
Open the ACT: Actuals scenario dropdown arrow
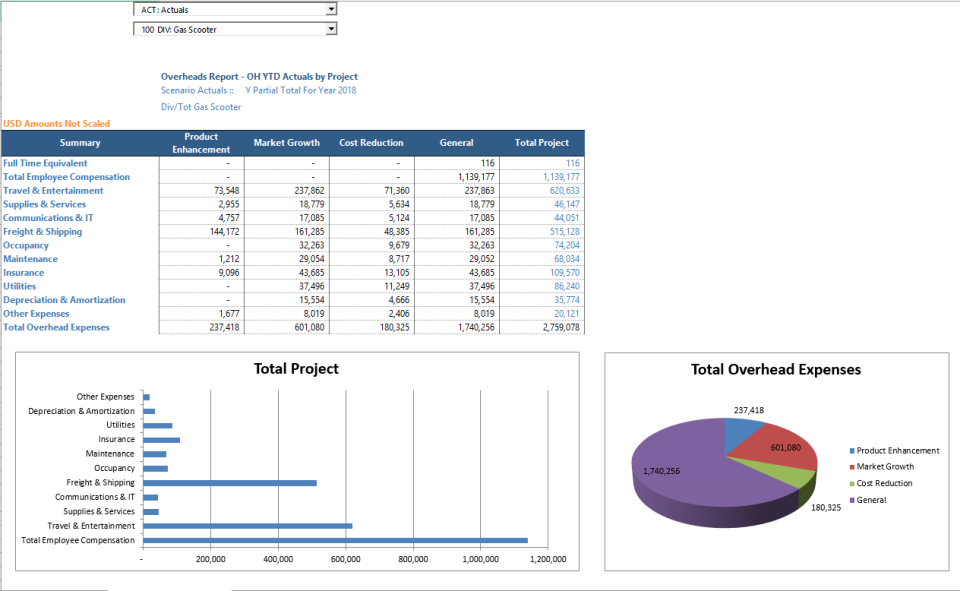point(331,9)
